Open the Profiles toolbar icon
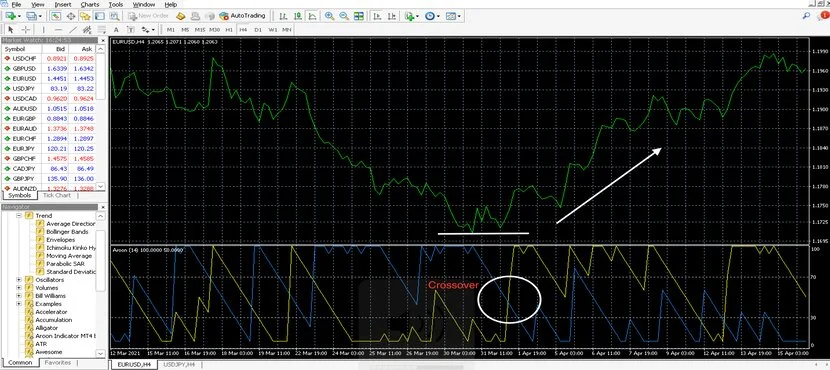Image resolution: width=830 pixels, height=370 pixels. tap(33, 16)
